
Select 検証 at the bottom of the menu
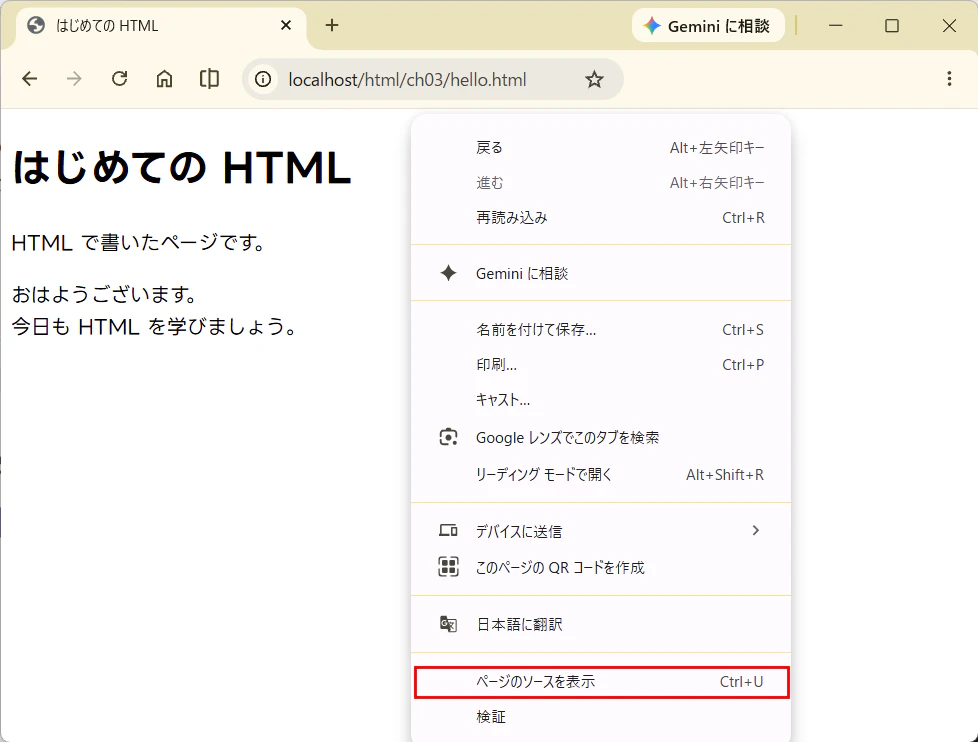pos(601,716)
